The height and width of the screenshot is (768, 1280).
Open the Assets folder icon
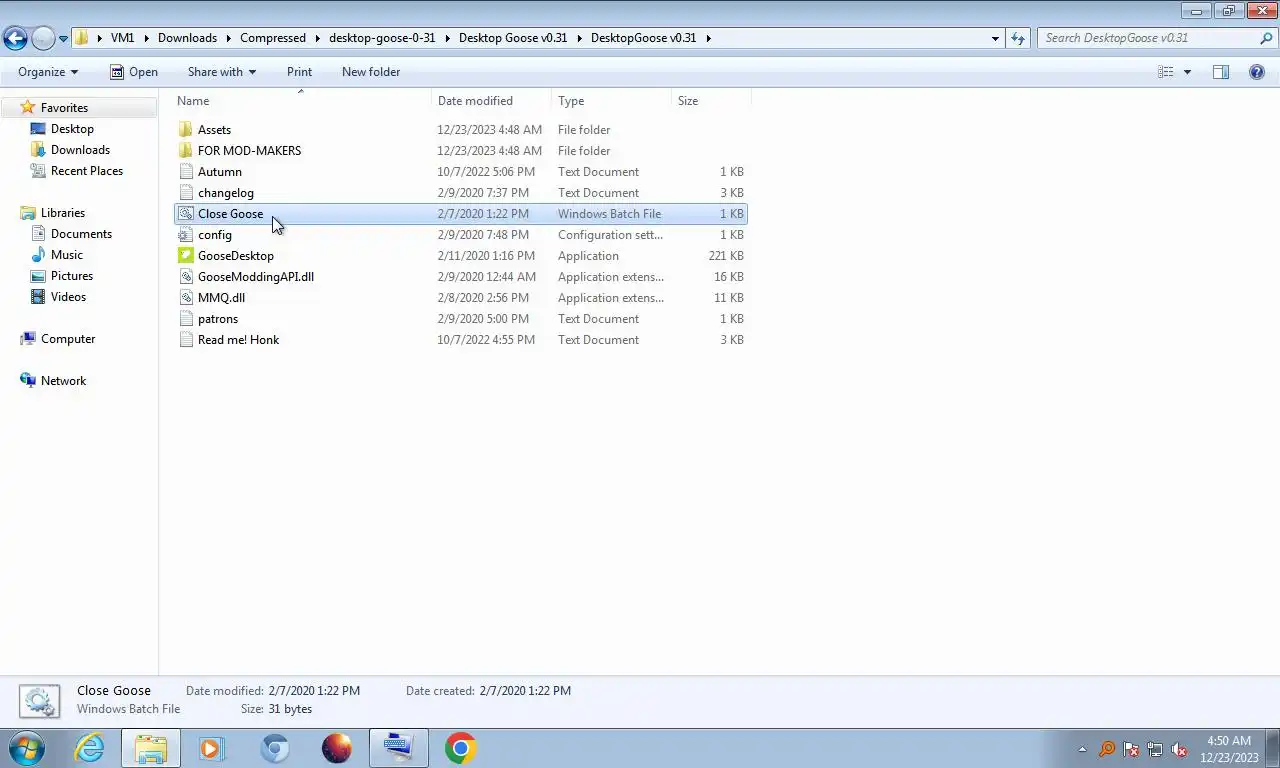[x=185, y=130]
